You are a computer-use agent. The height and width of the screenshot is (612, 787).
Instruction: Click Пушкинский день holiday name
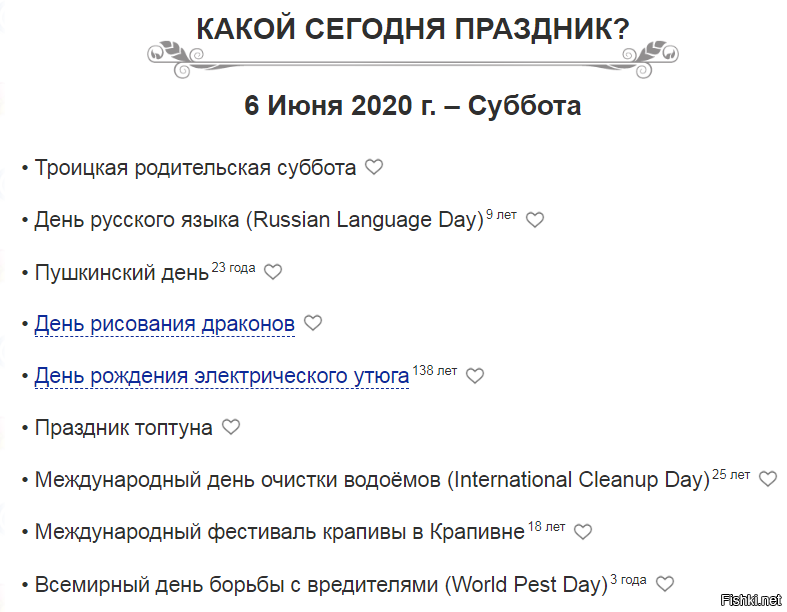(121, 272)
